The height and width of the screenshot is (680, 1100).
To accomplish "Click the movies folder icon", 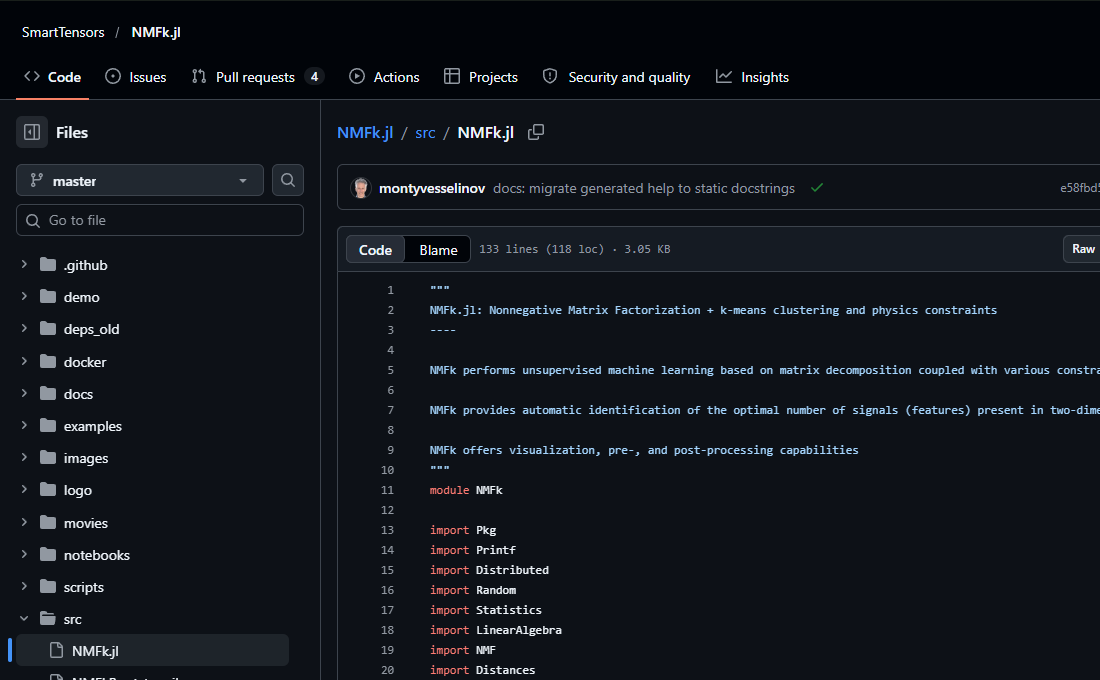I will click(48, 523).
